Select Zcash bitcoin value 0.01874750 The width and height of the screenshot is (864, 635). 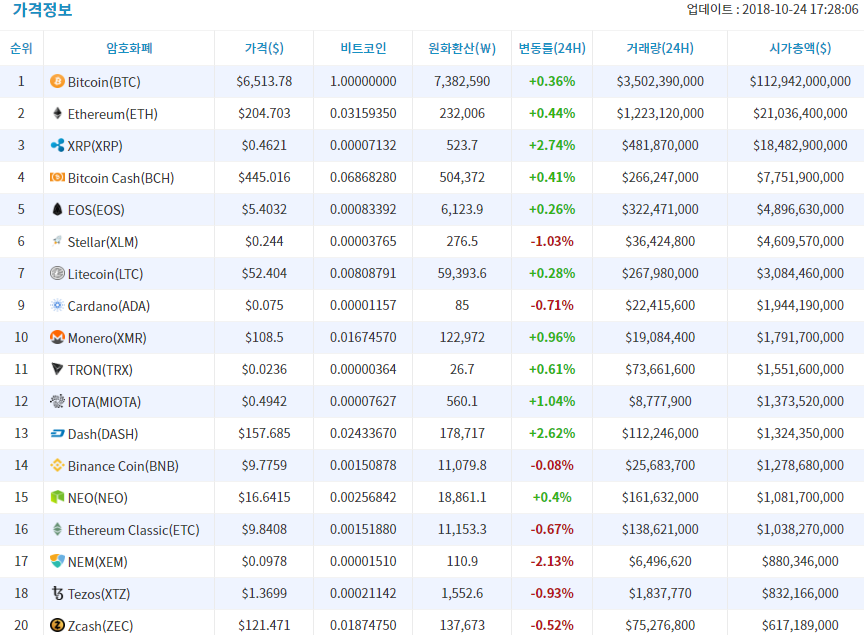pyautogui.click(x=363, y=626)
